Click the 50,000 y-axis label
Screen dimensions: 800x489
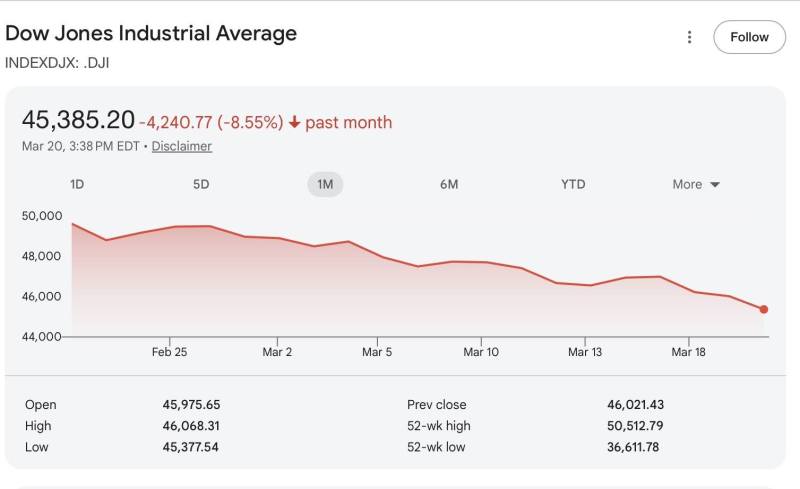tap(42, 216)
